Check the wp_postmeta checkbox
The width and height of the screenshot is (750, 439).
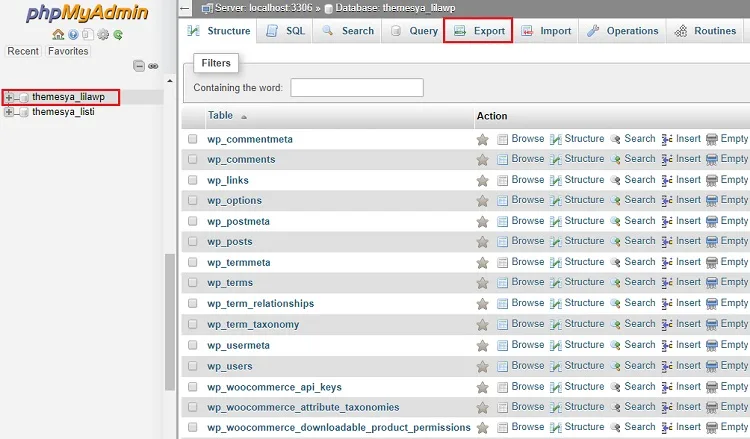(x=193, y=221)
